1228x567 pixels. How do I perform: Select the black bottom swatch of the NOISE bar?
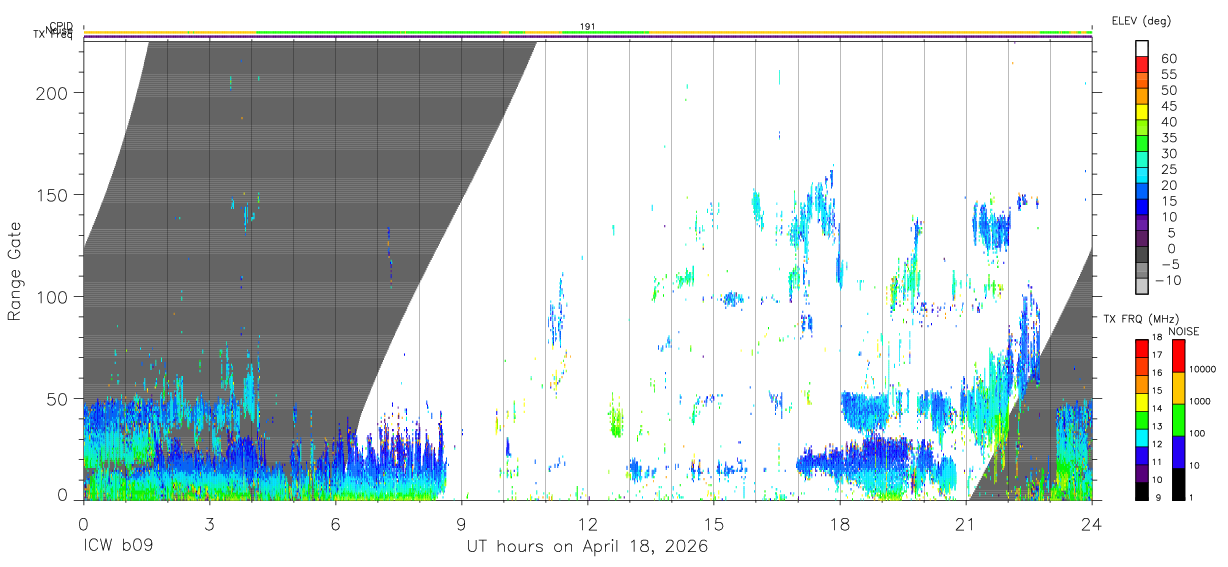point(1177,483)
